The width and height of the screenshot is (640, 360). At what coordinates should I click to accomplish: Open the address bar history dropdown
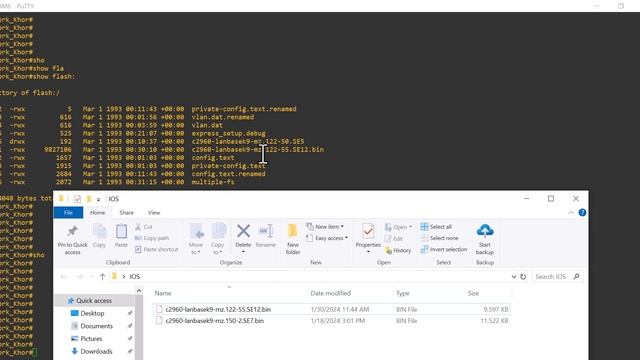tap(514, 277)
